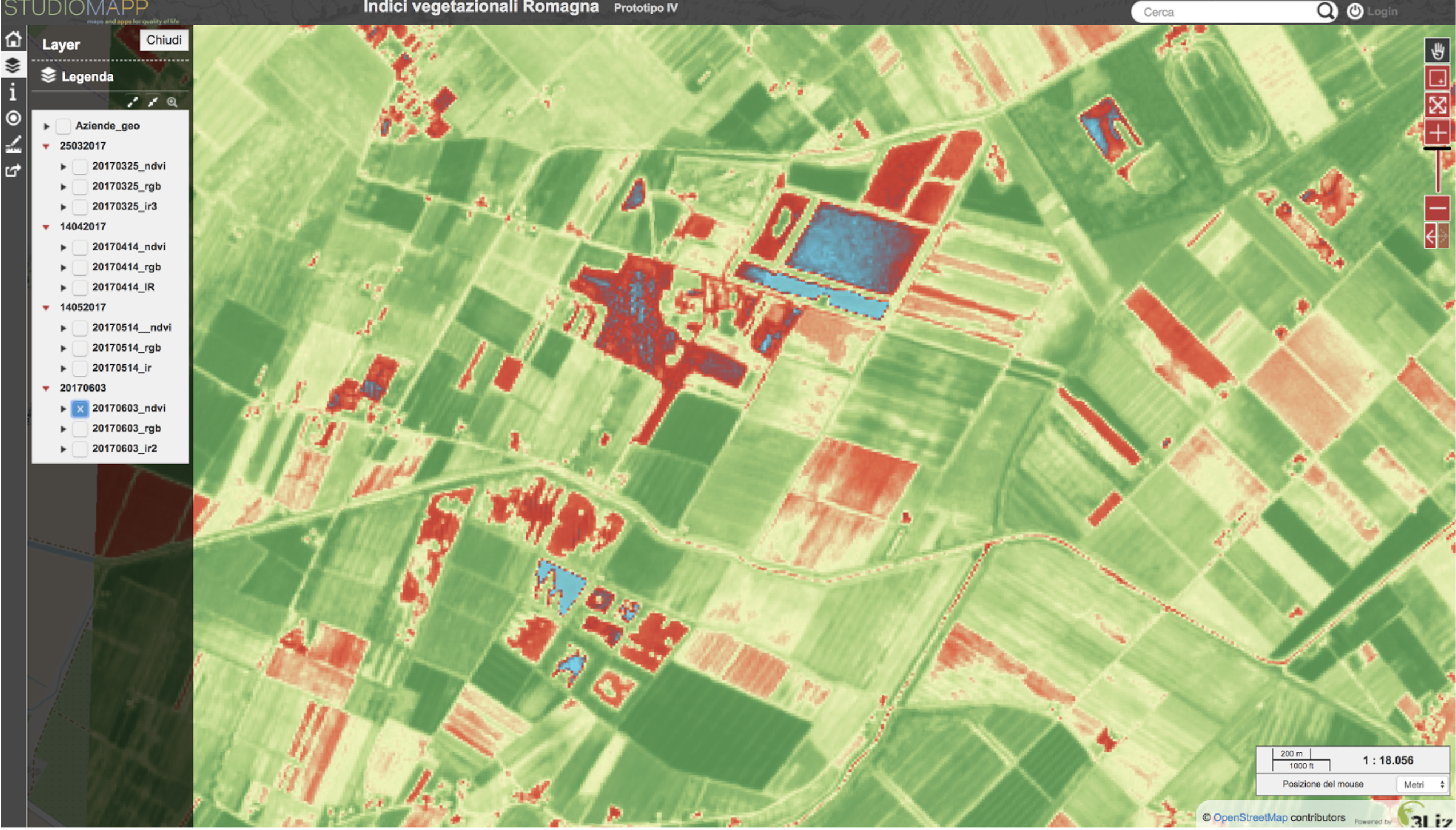Click the StudioMapp logo

(92, 11)
